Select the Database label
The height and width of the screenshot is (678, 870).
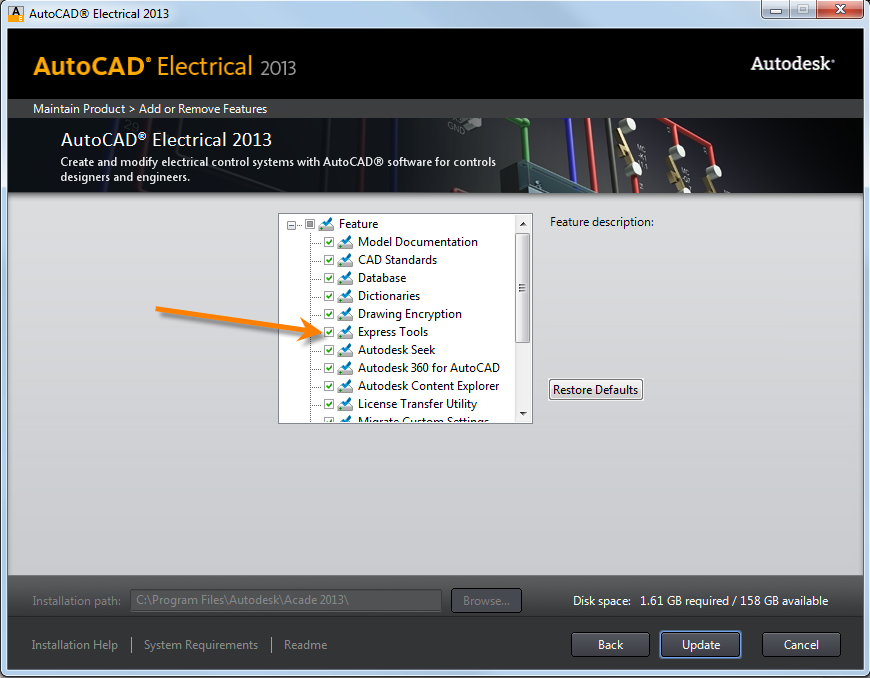[x=382, y=278]
